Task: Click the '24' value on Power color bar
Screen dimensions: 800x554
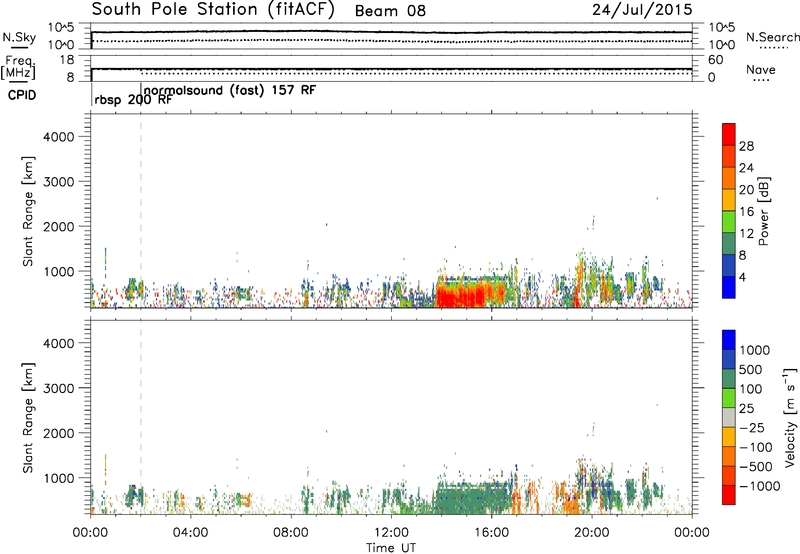Action: 746,168
